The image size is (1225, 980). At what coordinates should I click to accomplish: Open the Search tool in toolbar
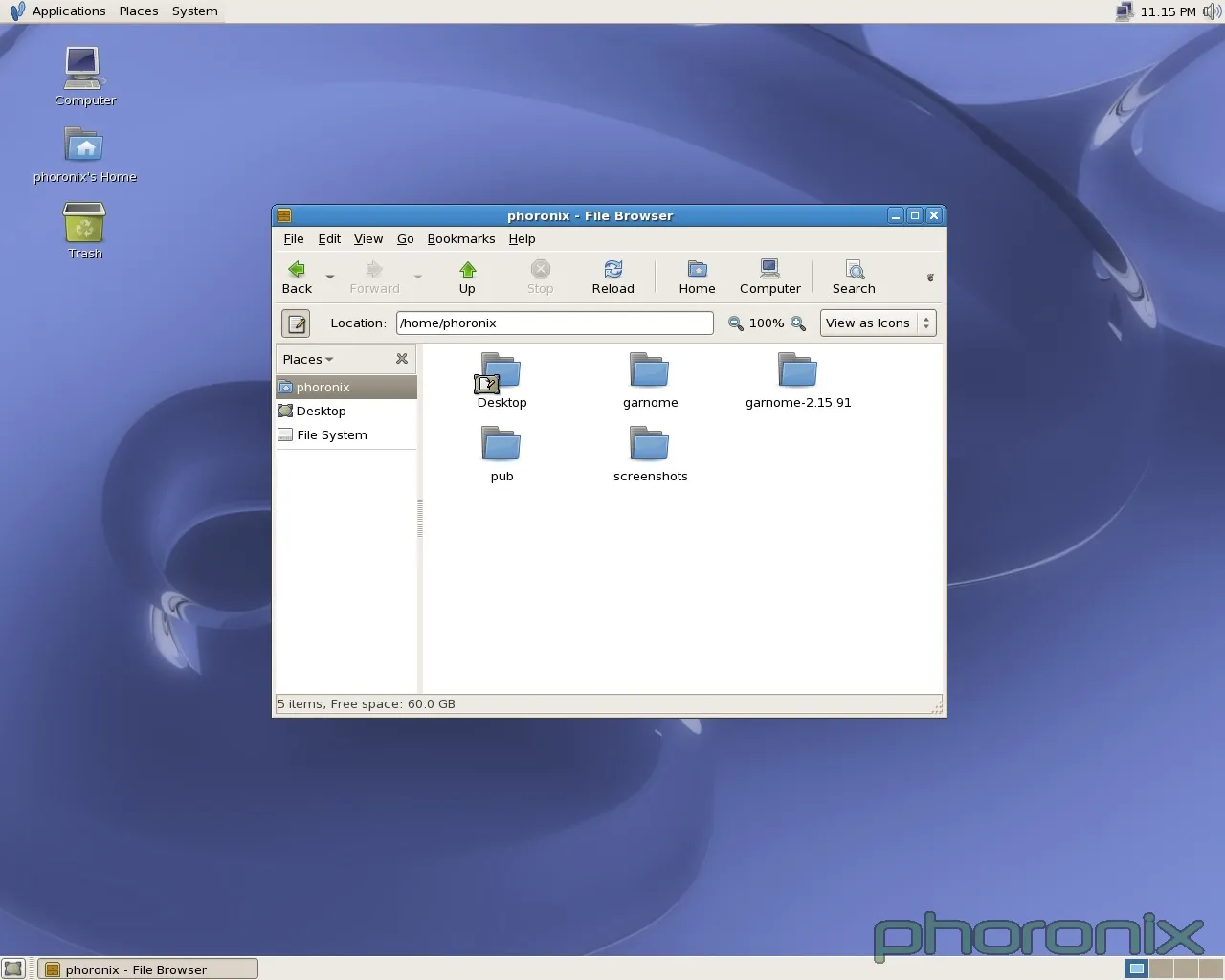tap(854, 277)
